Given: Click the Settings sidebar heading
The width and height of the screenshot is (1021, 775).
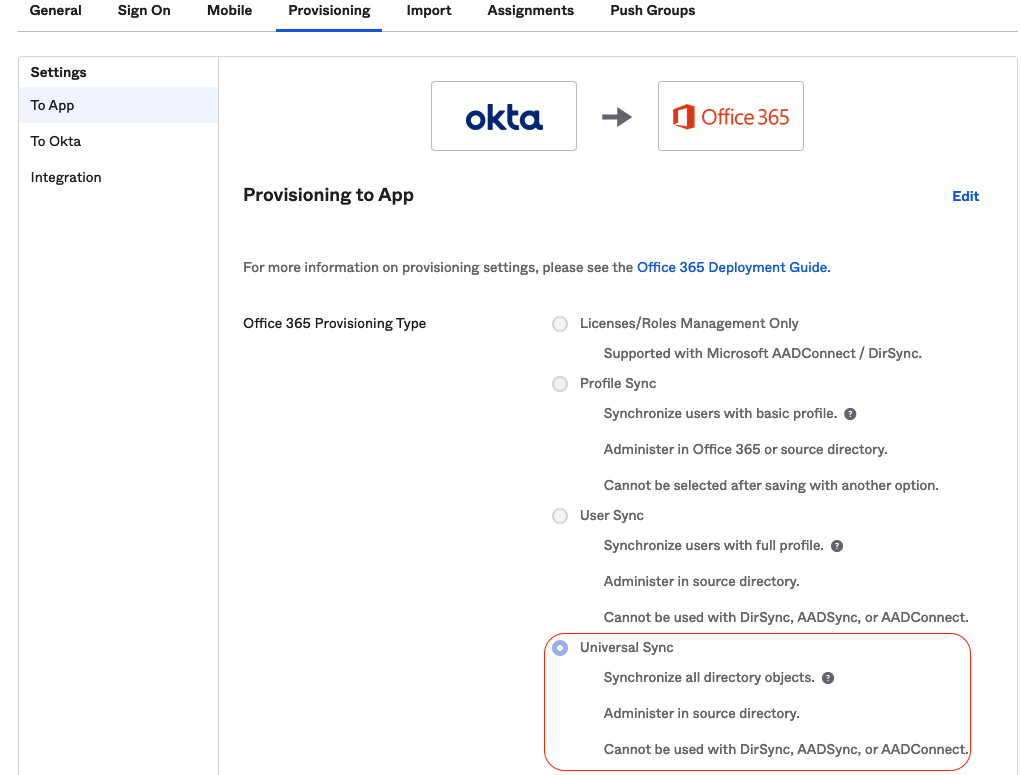Looking at the screenshot, I should tap(59, 72).
